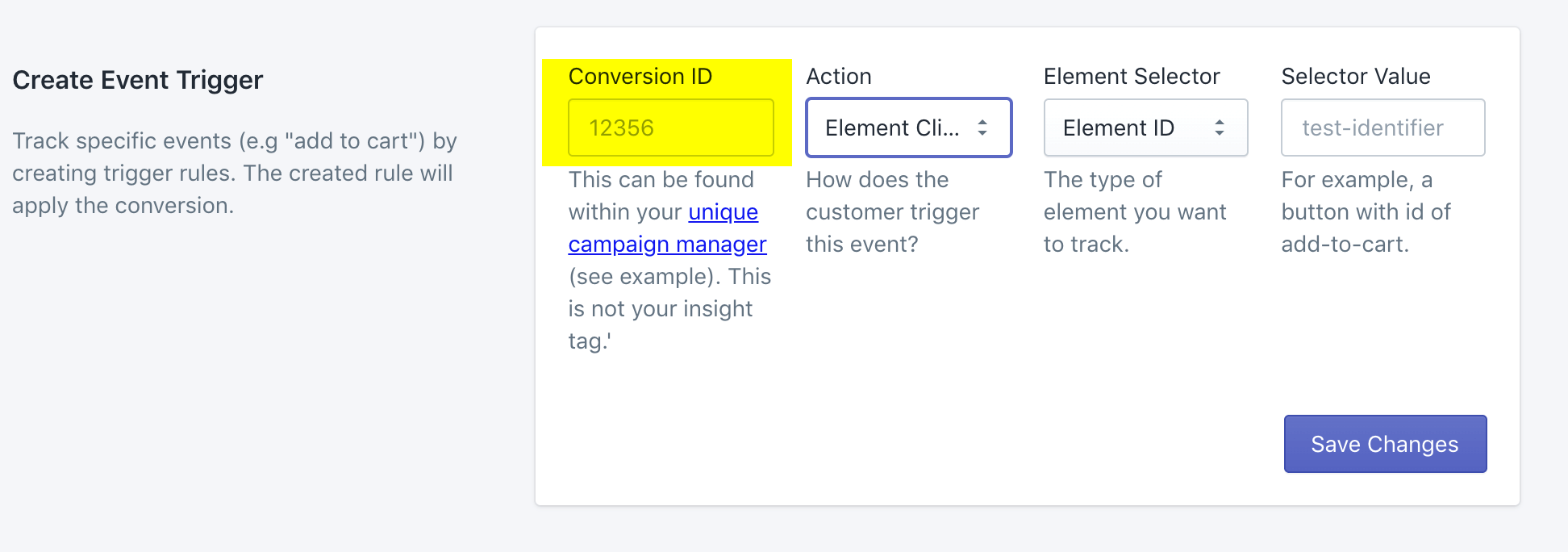Click the up-down arrows beside Element ID
This screenshot has width=1568, height=552.
coord(1220,128)
